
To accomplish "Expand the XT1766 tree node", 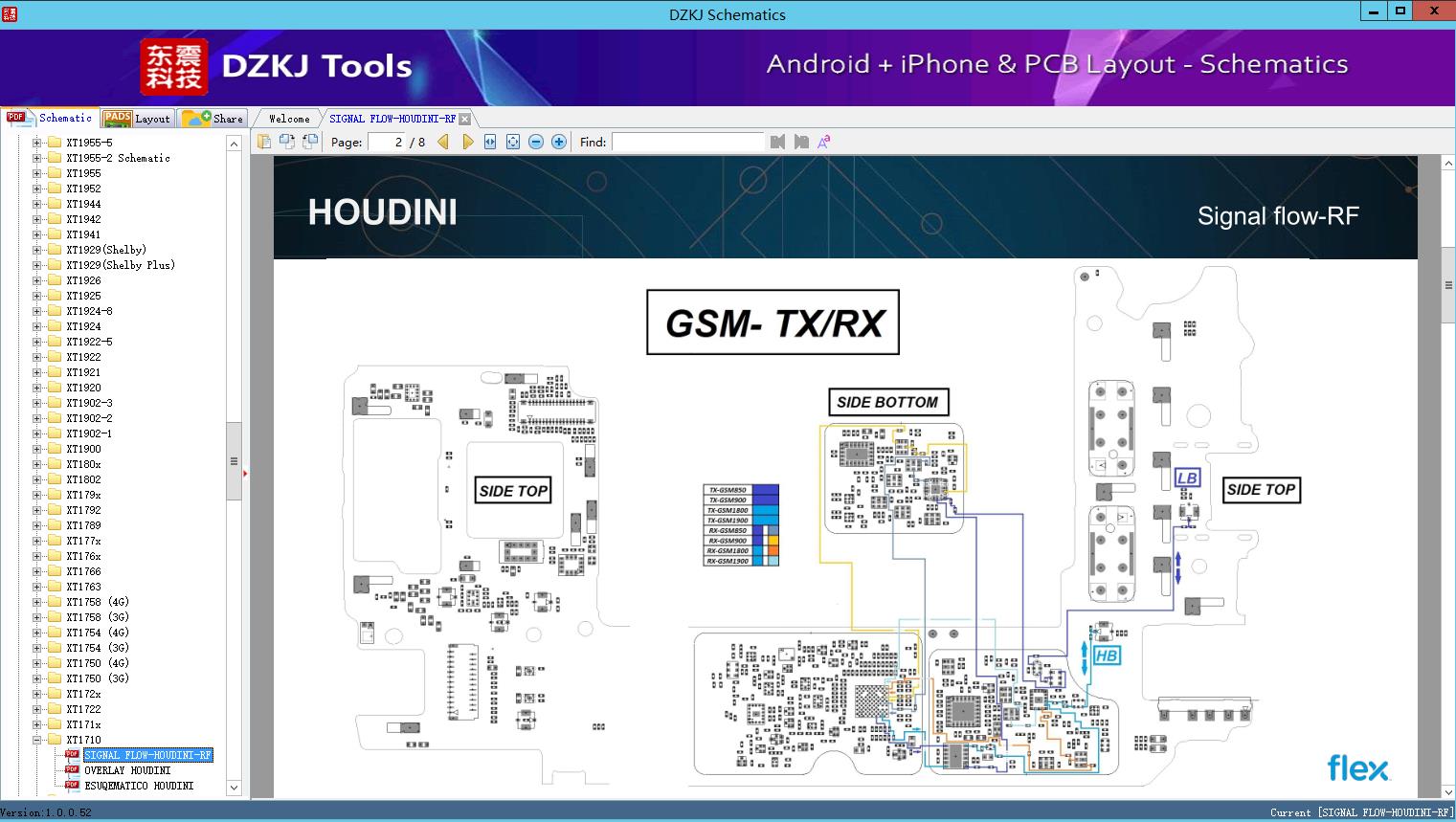I will click(x=37, y=571).
